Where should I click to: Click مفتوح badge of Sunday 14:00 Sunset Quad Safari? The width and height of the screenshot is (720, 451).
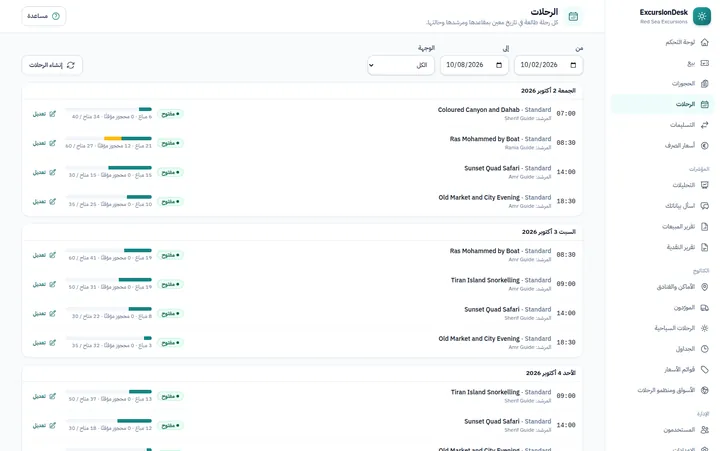170,426
